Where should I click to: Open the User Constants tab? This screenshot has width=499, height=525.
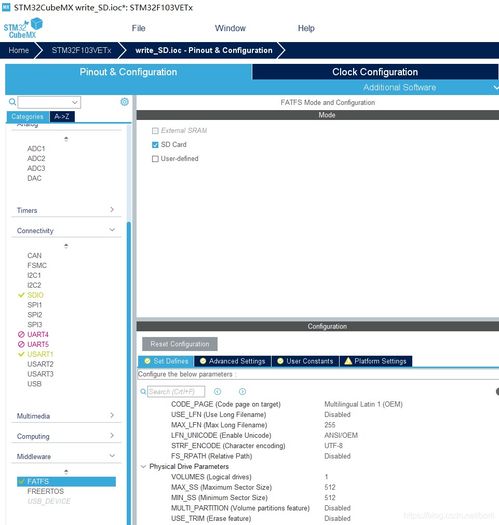pyautogui.click(x=305, y=361)
